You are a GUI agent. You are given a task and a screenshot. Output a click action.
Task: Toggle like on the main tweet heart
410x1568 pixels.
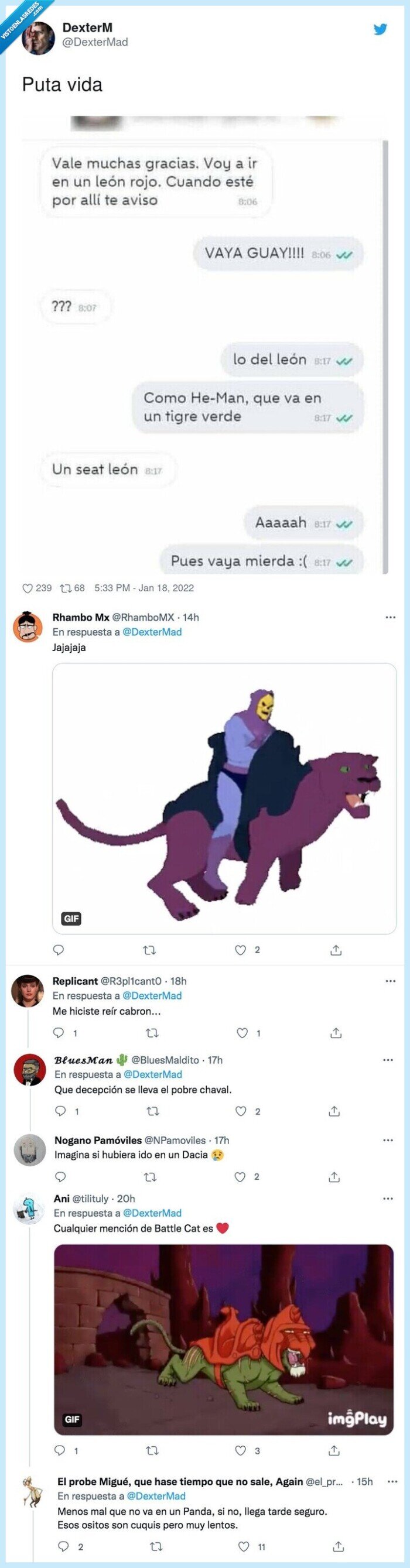[x=29, y=588]
